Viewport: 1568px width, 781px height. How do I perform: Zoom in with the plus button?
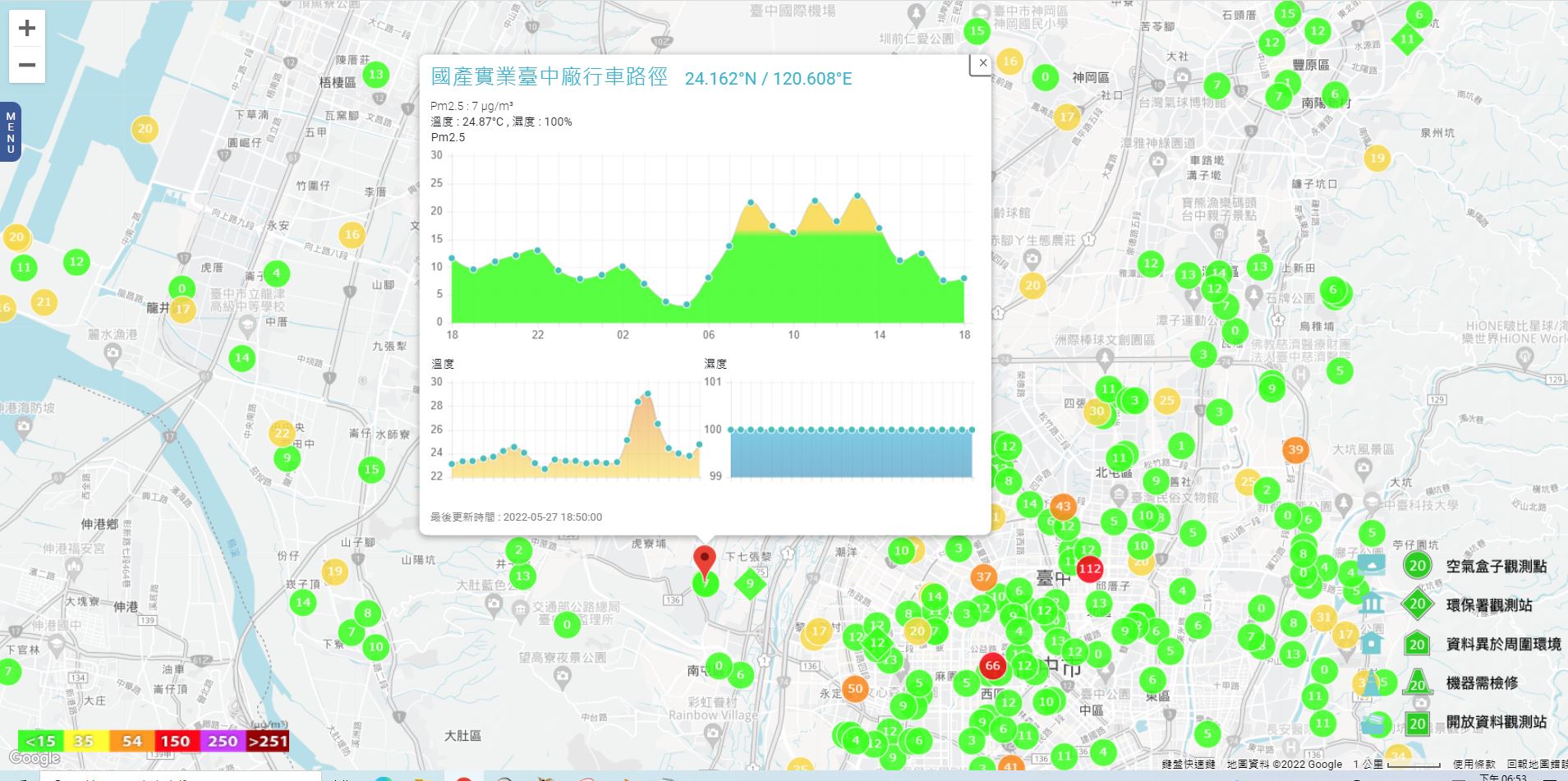27,29
